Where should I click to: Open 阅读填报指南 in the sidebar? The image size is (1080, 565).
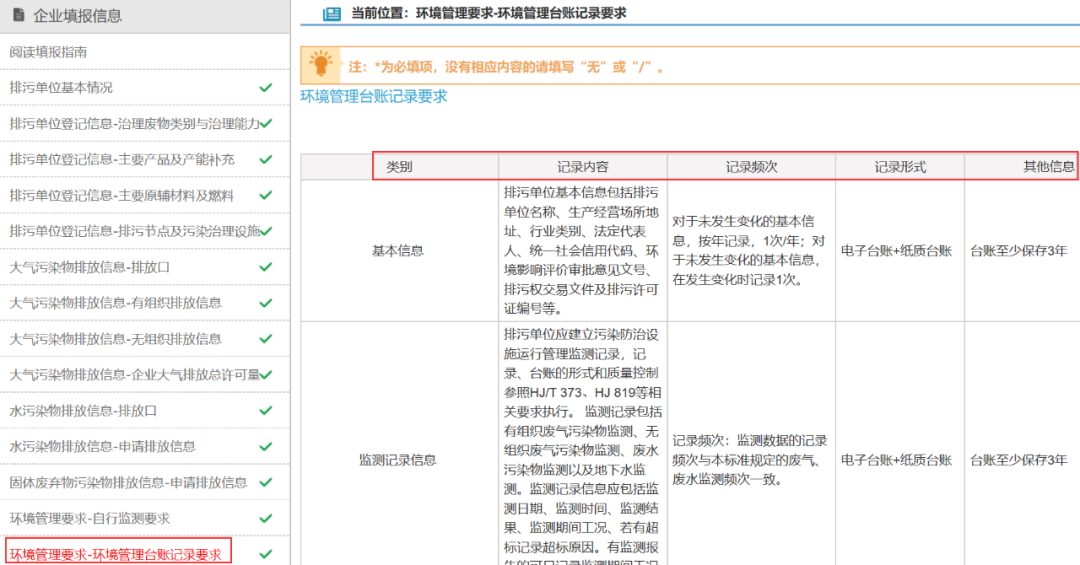48,52
